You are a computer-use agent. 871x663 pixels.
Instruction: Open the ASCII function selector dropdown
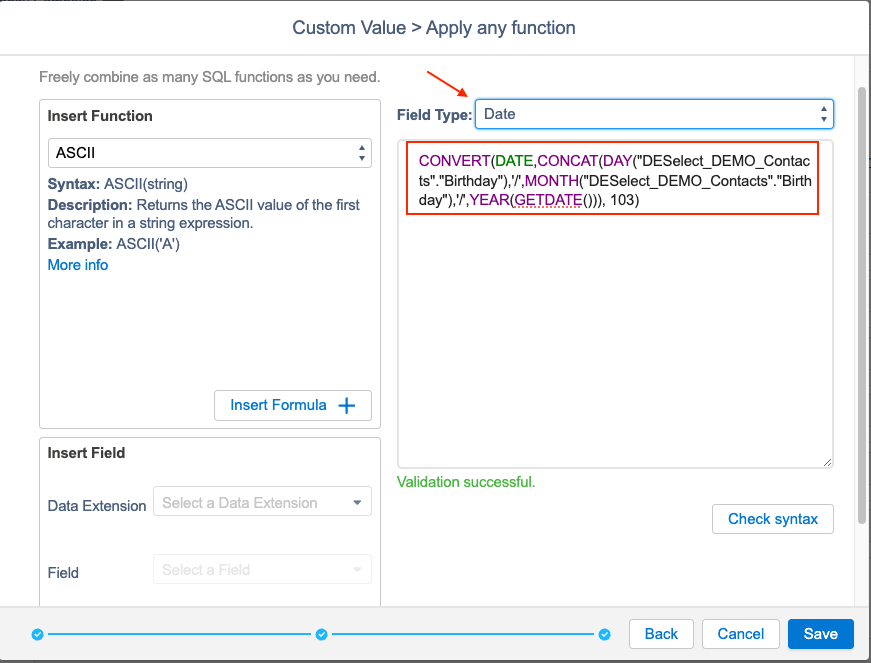tap(209, 153)
